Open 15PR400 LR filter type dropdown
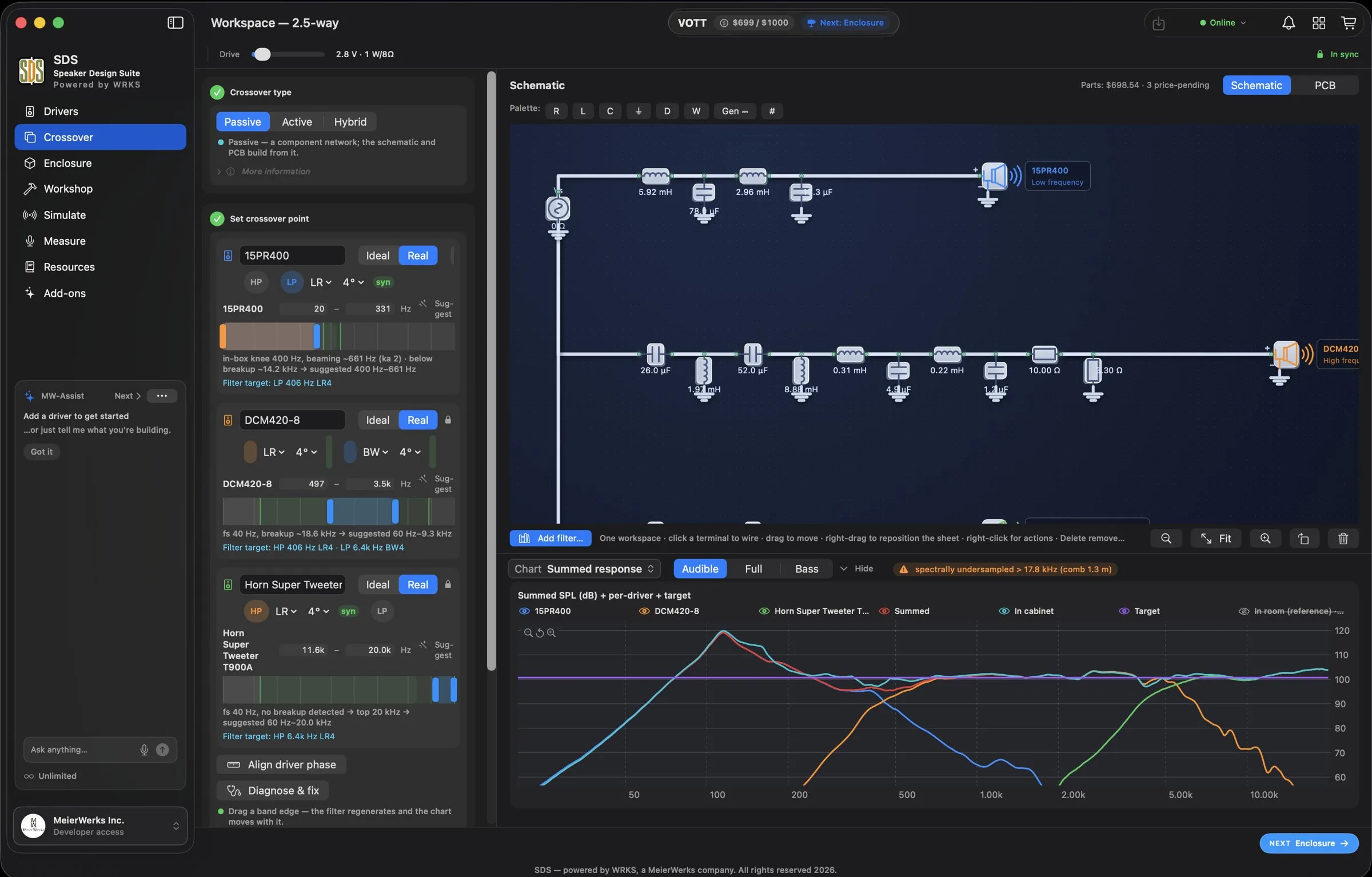 [x=320, y=282]
